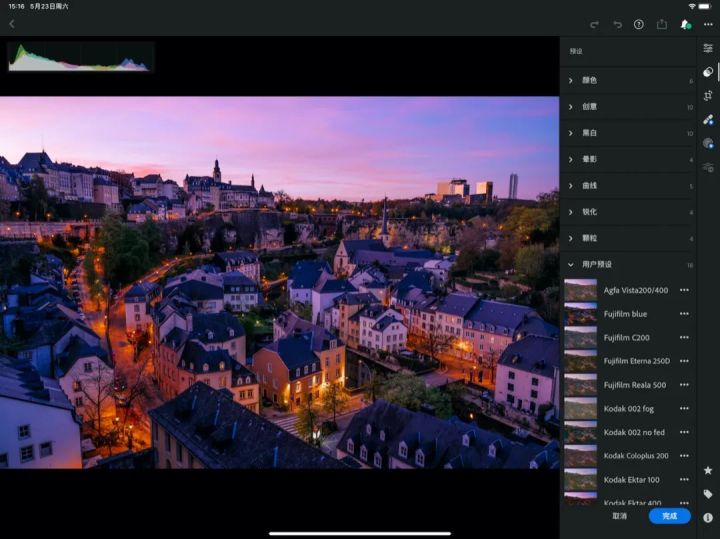Open options for Kodak 002 fog preset
The width and height of the screenshot is (720, 539).
tap(684, 409)
